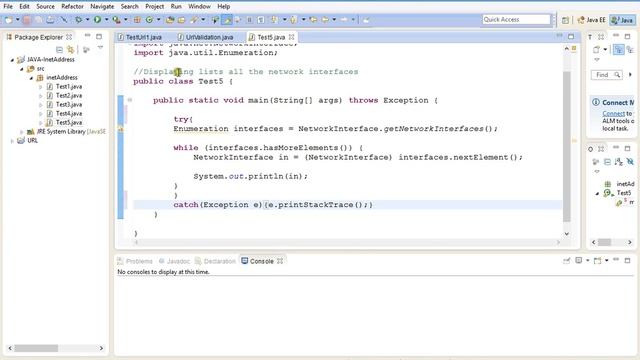
Task: Click the Back navigation arrow icon
Action: (325, 20)
